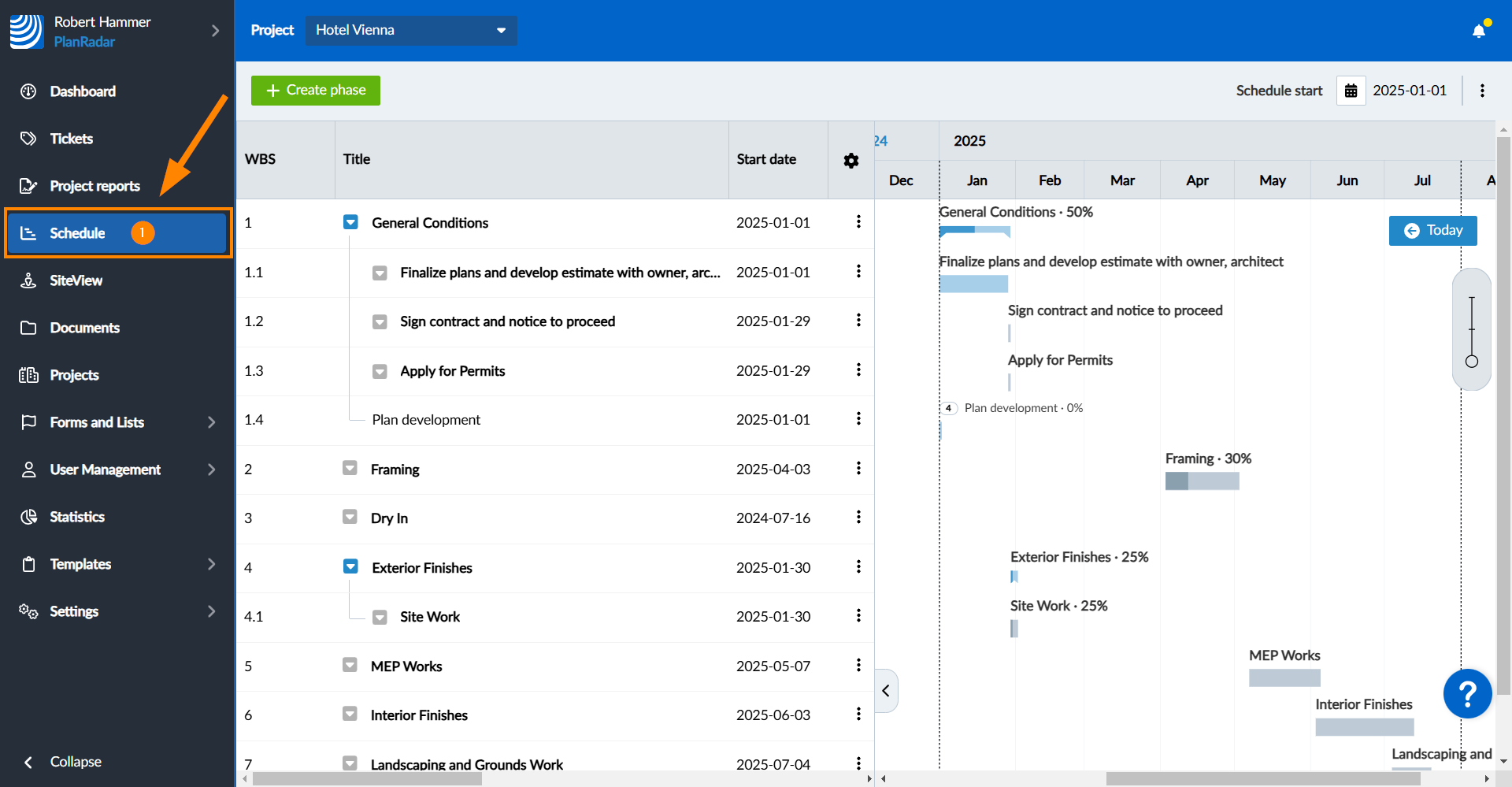Expand the Settings submenu
Screen dimensions: 1512x787
pyautogui.click(x=211, y=611)
